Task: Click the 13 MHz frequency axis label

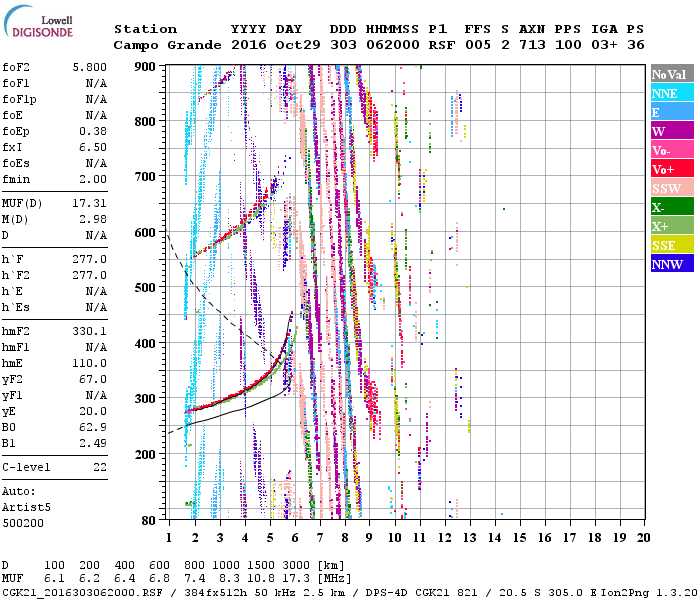Action: pos(470,538)
